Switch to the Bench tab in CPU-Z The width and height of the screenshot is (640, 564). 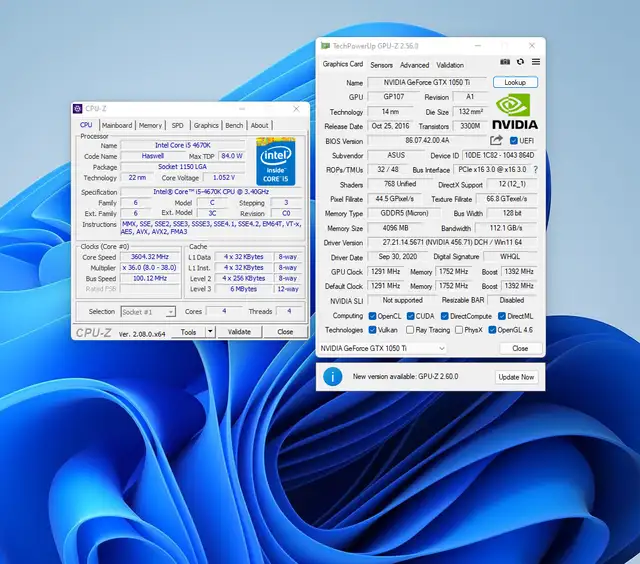234,125
